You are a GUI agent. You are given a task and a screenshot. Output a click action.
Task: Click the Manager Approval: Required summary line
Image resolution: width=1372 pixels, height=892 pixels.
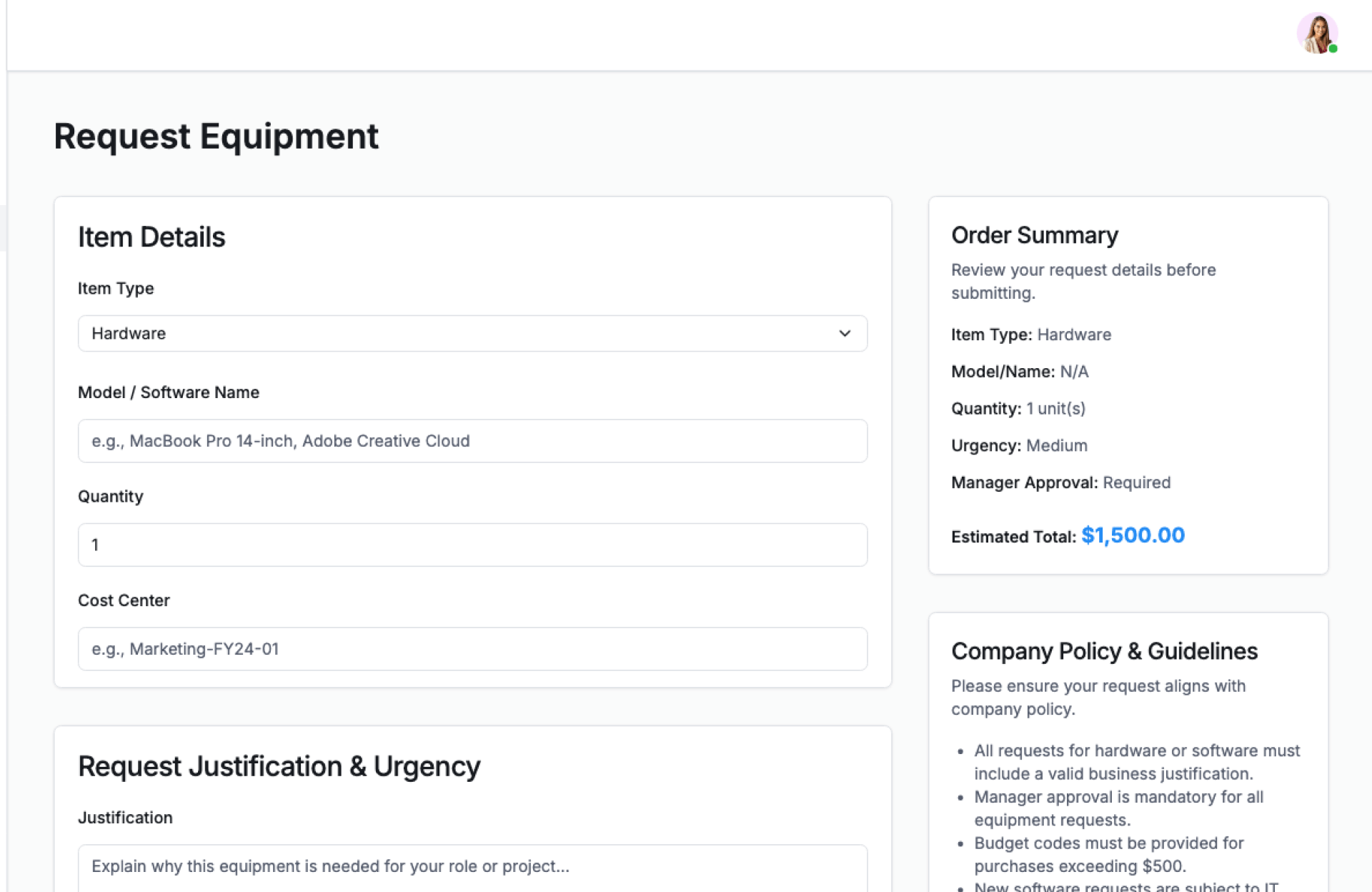click(1060, 482)
